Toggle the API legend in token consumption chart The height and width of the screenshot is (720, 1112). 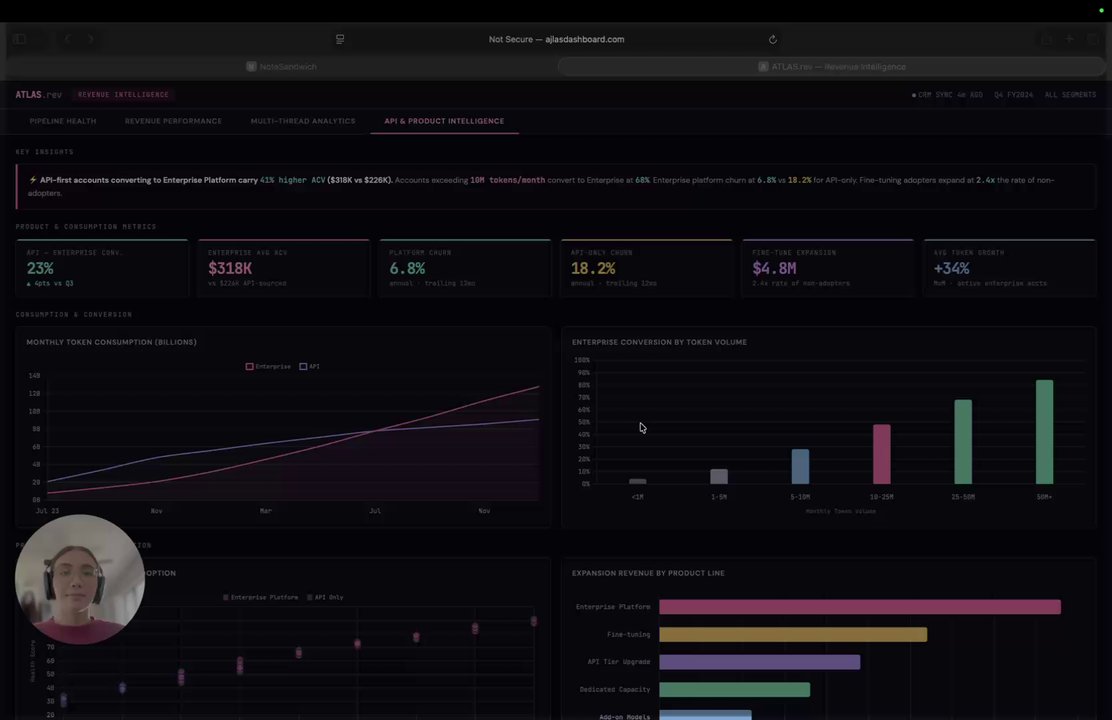(x=309, y=367)
